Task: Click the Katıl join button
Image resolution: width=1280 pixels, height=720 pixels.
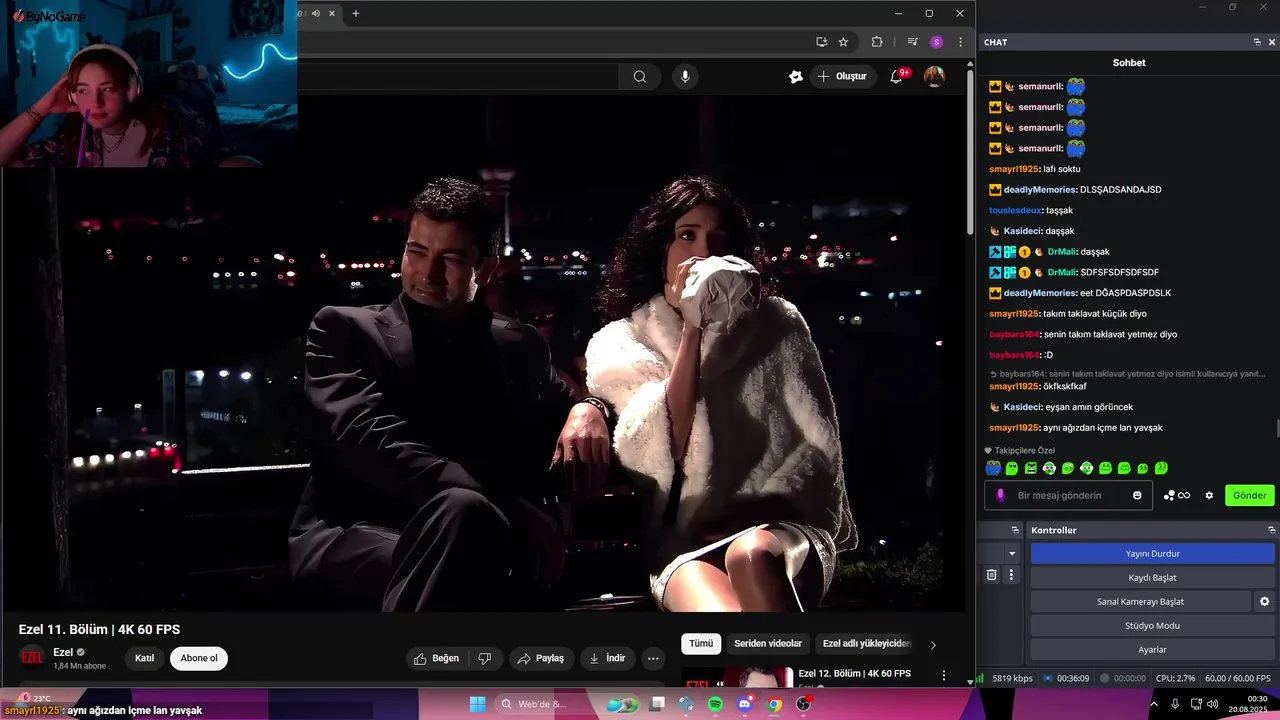Action: [145, 658]
